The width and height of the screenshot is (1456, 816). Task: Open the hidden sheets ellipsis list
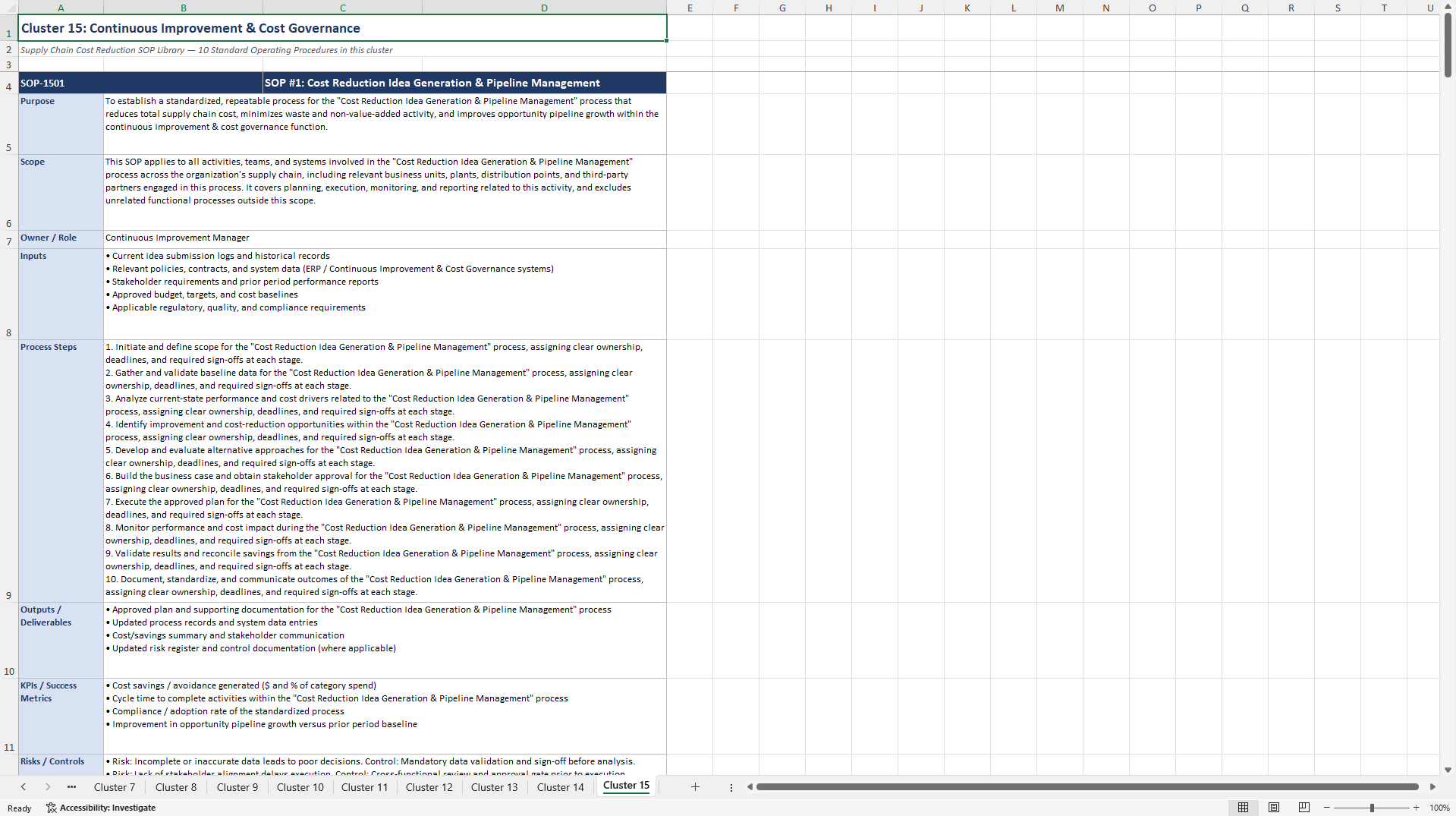point(71,787)
